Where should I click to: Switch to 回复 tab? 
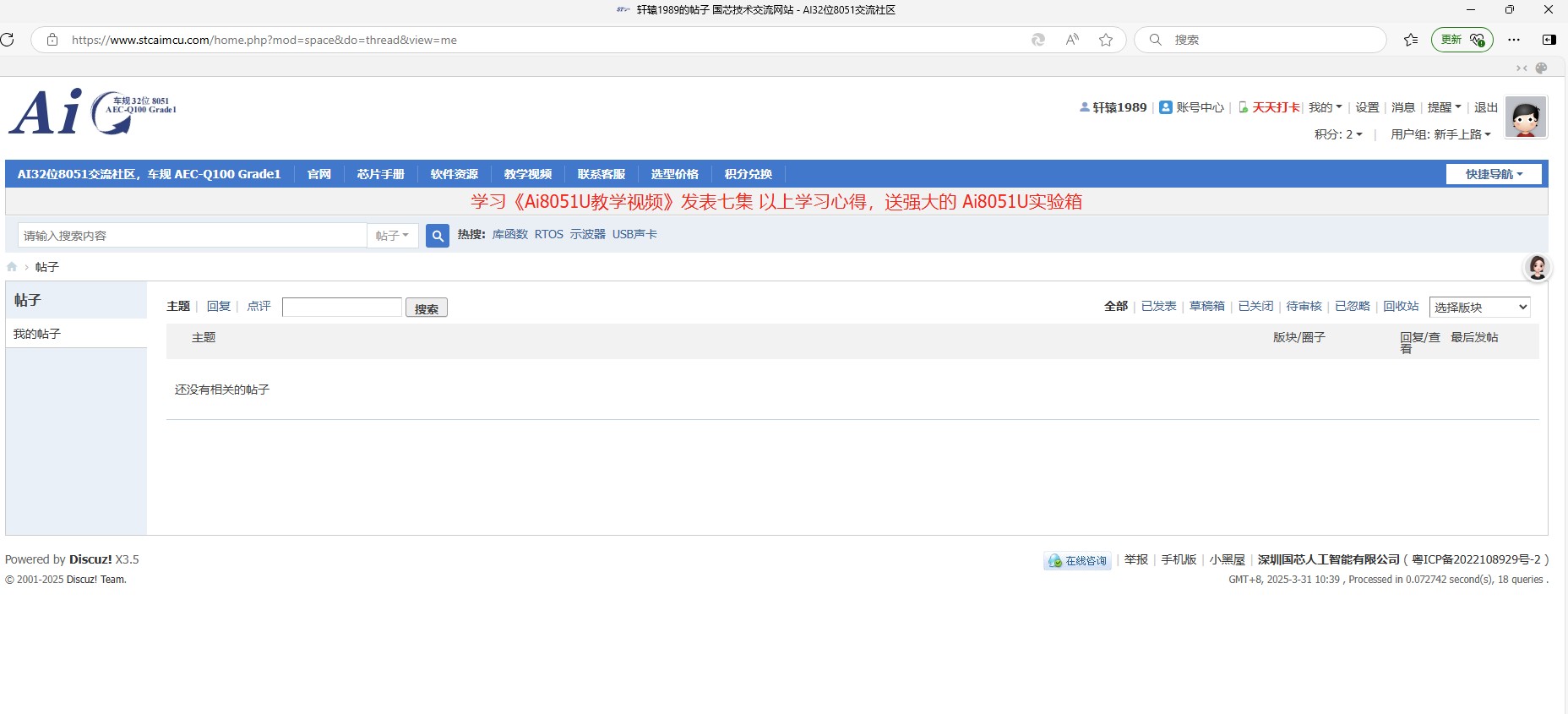(219, 306)
